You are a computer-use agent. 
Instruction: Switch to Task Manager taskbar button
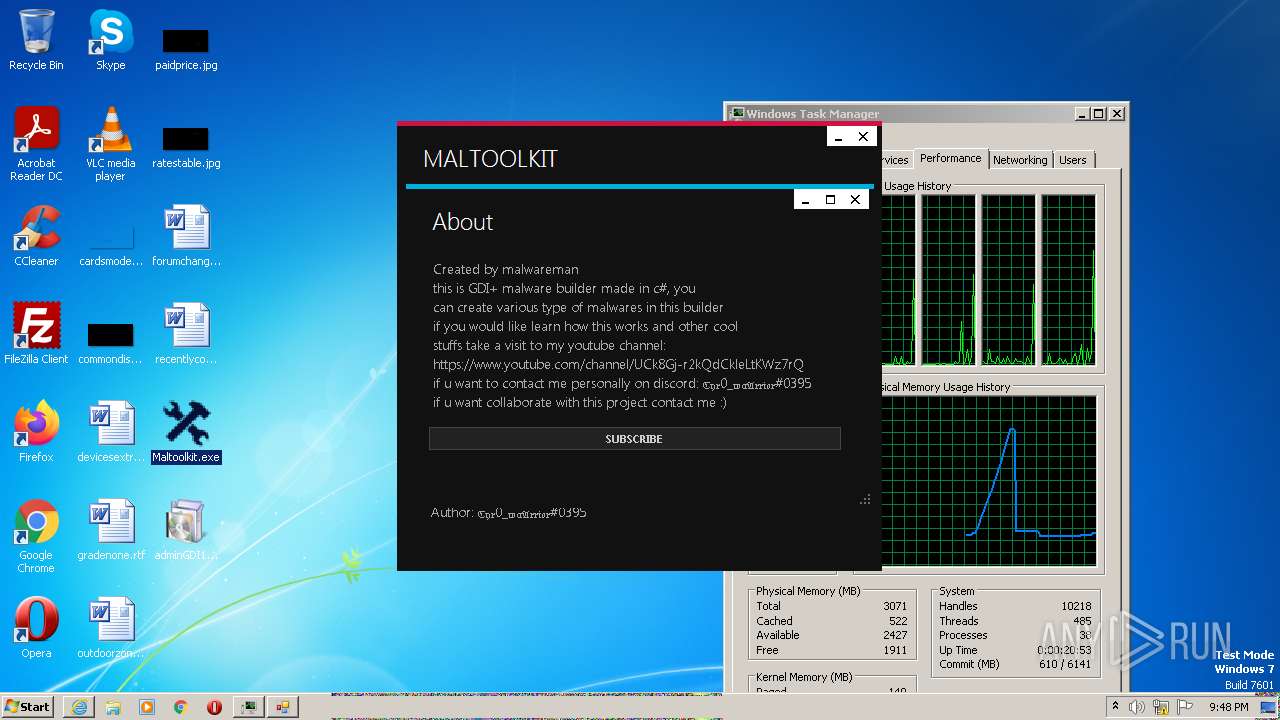coord(248,707)
